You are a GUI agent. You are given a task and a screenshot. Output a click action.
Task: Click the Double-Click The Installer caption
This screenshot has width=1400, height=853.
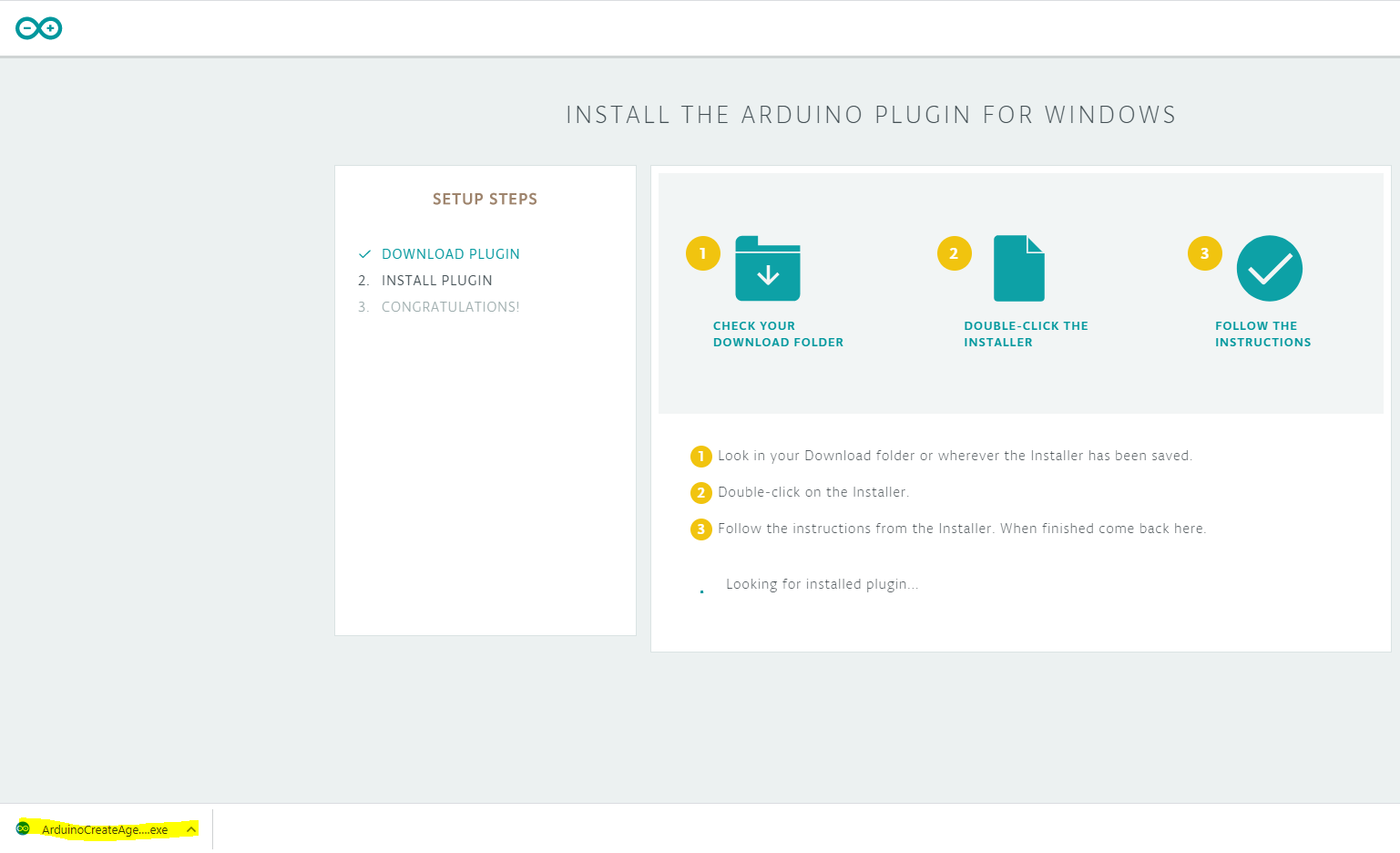(x=1026, y=334)
